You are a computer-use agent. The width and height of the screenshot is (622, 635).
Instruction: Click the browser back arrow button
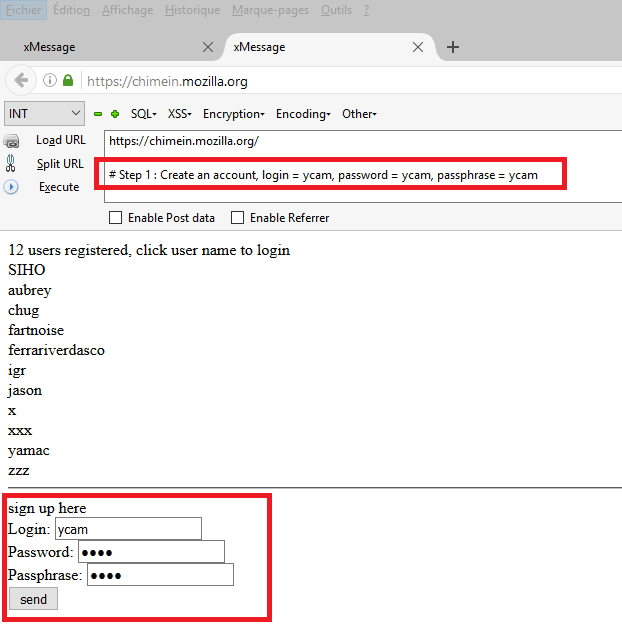pos(21,81)
